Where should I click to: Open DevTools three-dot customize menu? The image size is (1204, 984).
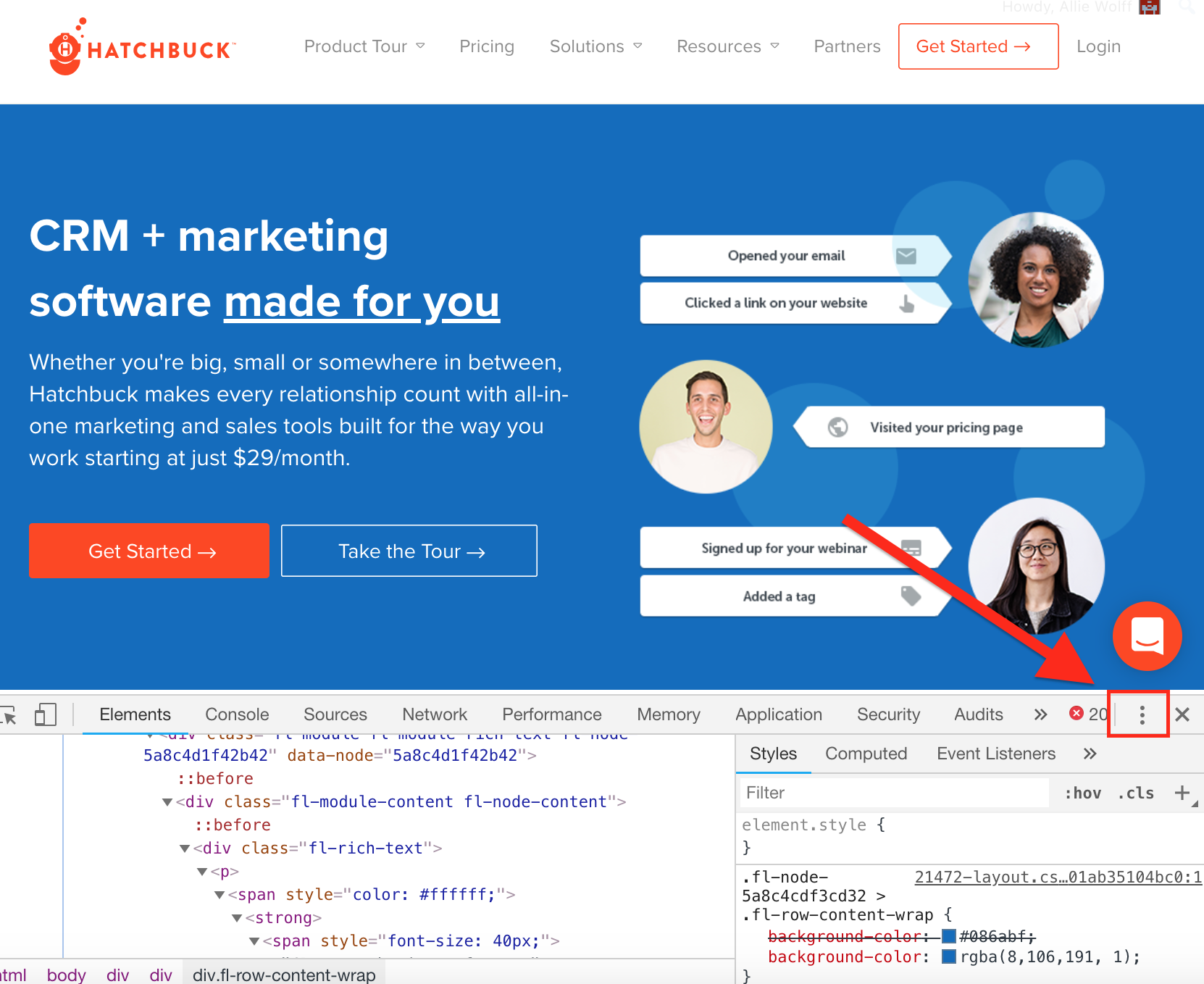pyautogui.click(x=1142, y=714)
